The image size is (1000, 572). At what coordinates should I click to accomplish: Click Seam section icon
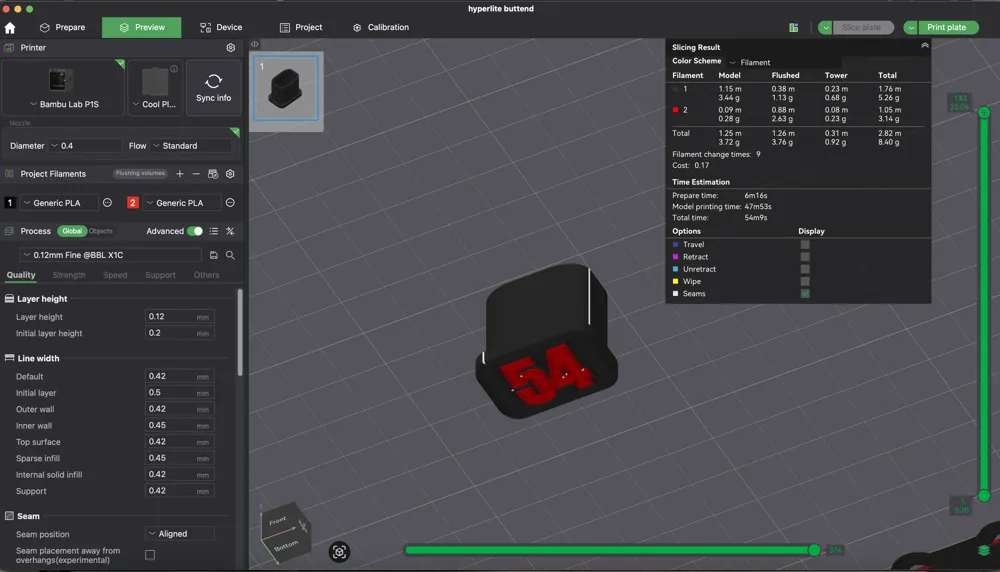pos(10,516)
